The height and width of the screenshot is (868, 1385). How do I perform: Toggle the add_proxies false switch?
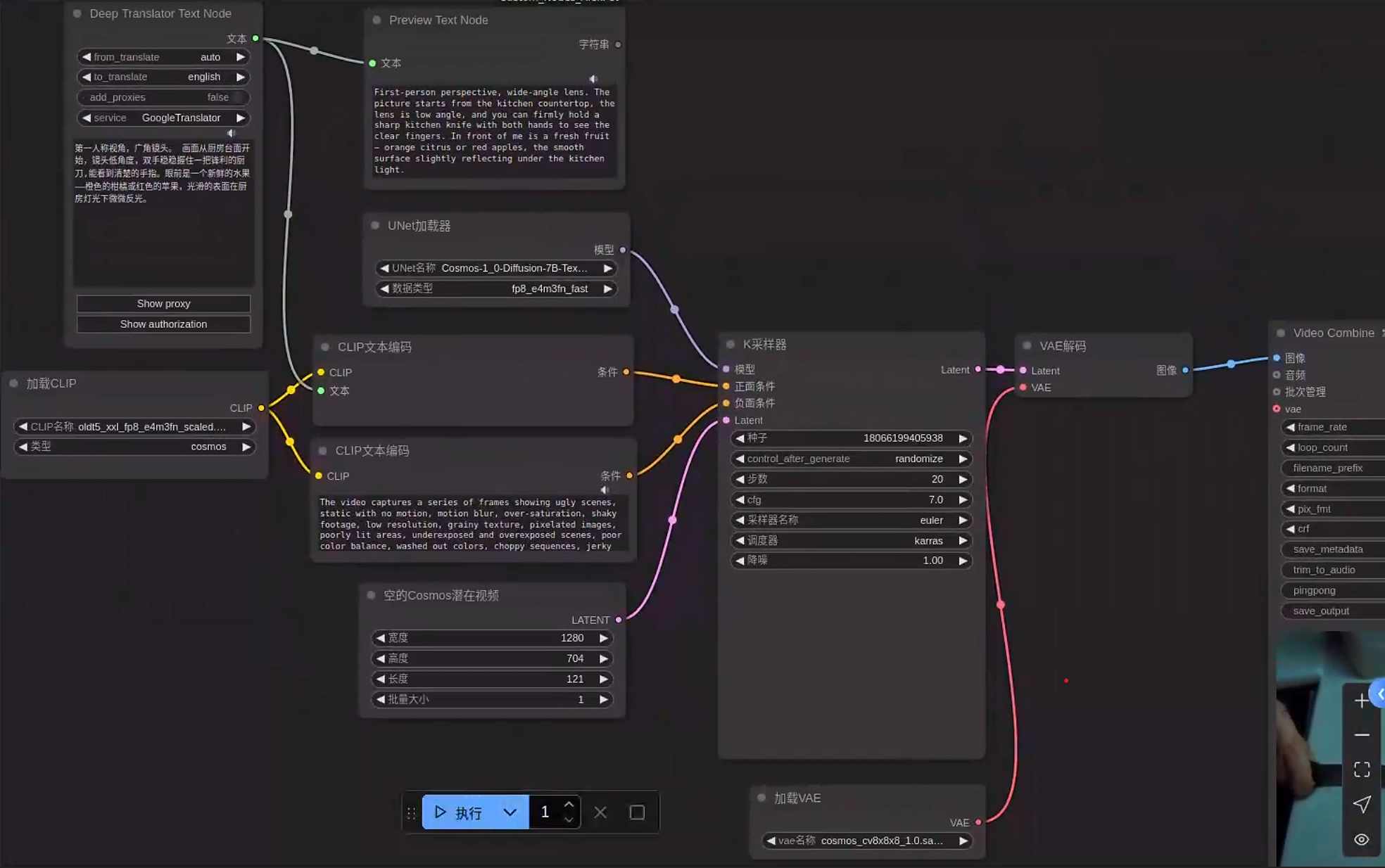[163, 97]
